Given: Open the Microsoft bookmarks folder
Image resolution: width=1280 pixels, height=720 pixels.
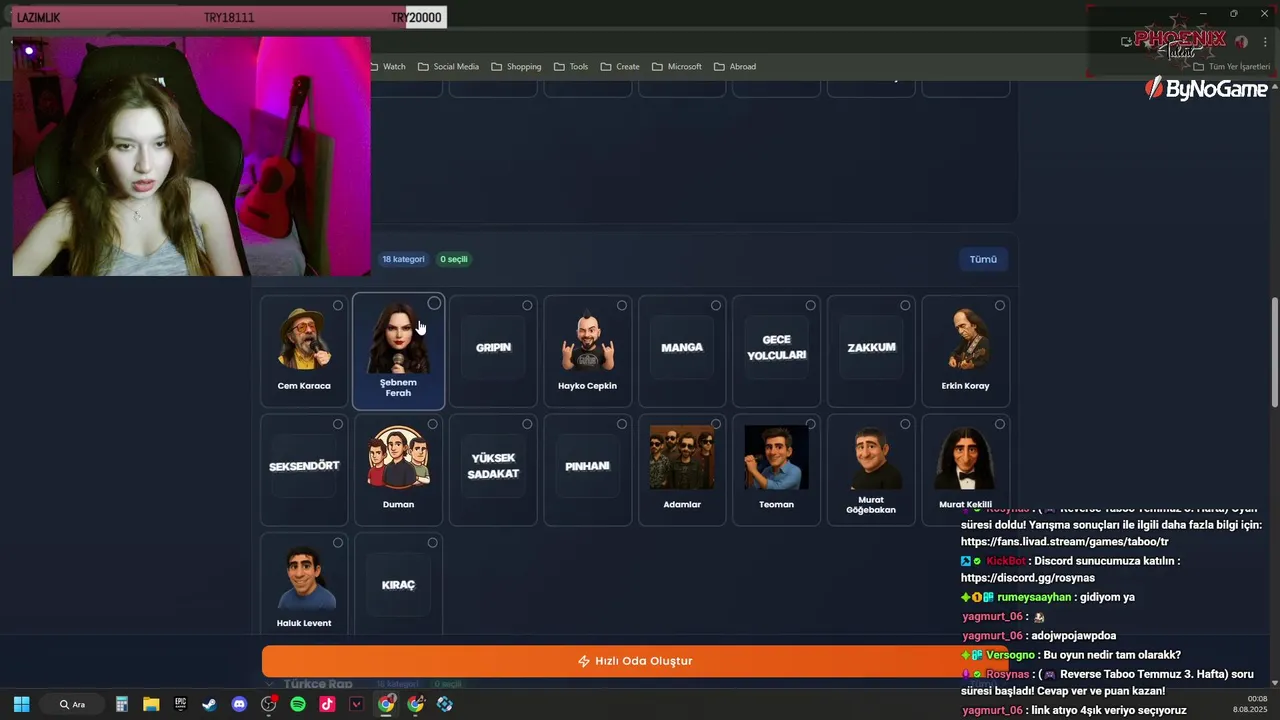Looking at the screenshot, I should [677, 66].
